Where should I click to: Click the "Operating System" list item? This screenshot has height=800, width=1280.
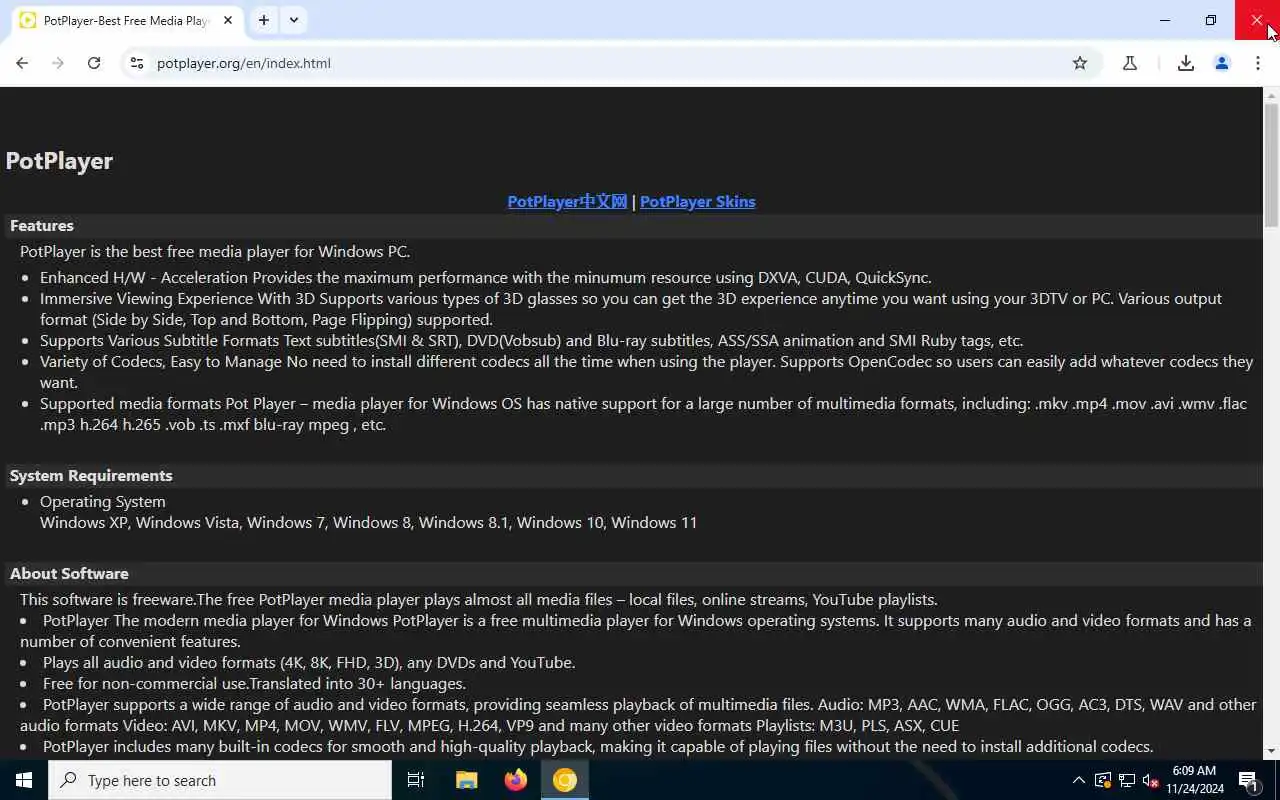(103, 502)
